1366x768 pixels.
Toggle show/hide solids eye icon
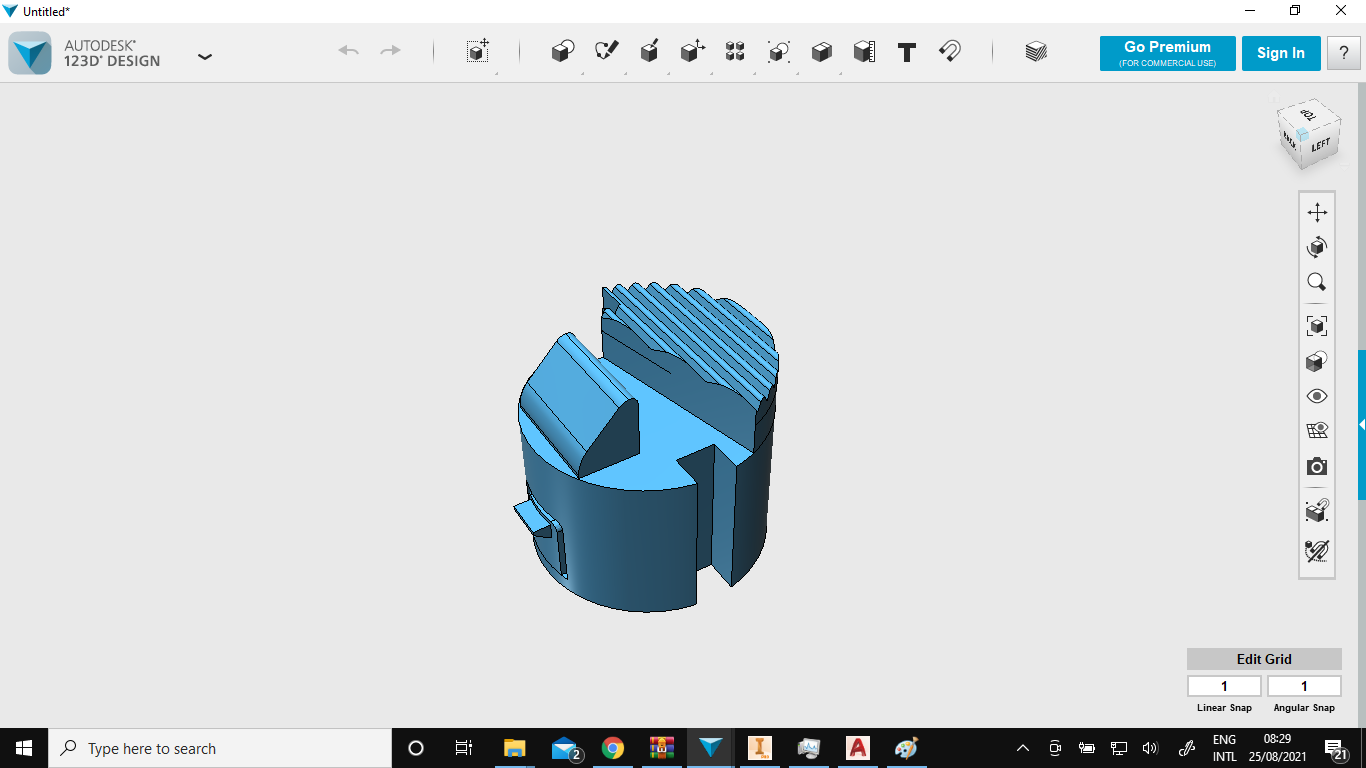(1317, 396)
